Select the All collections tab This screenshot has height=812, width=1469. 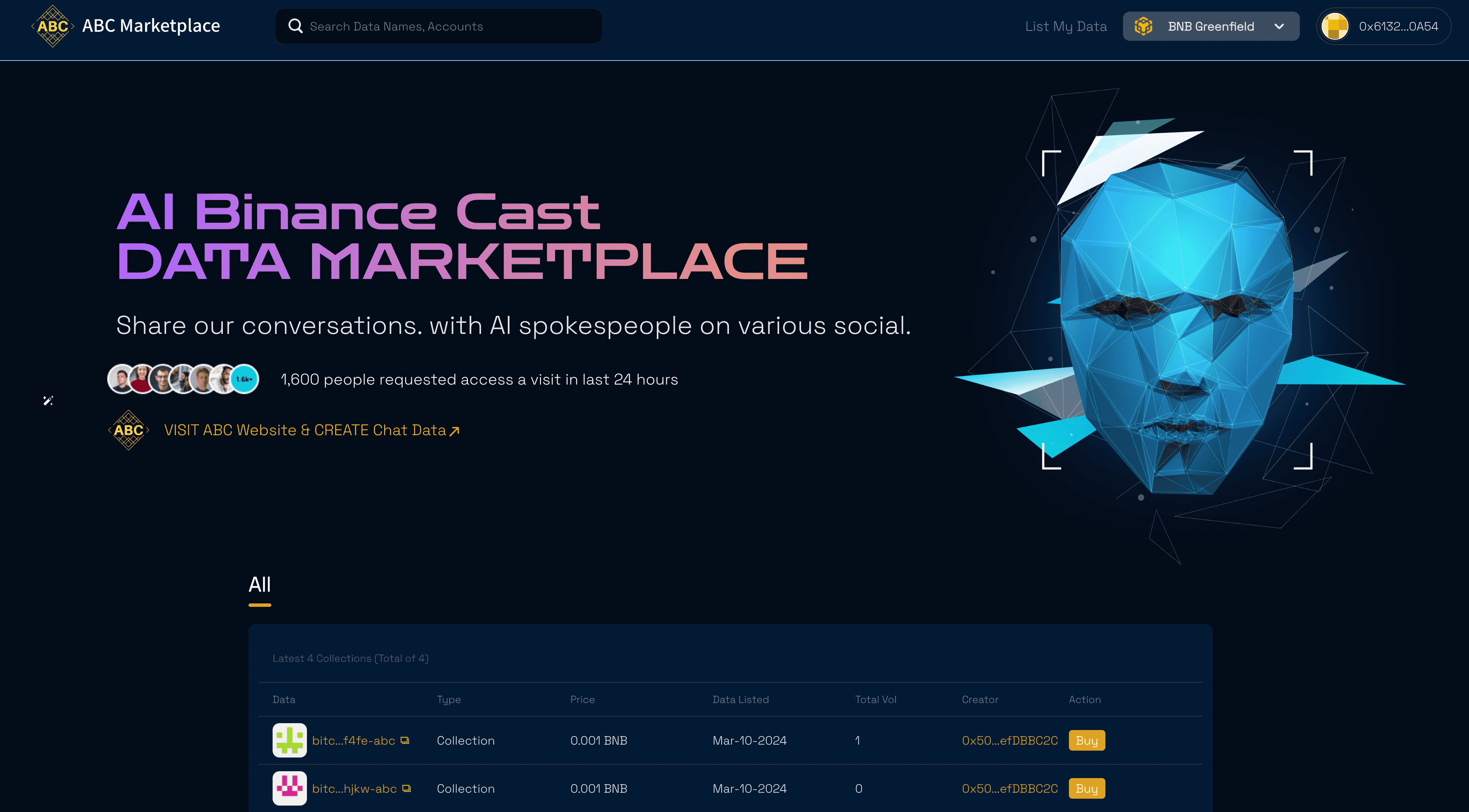coord(259,585)
